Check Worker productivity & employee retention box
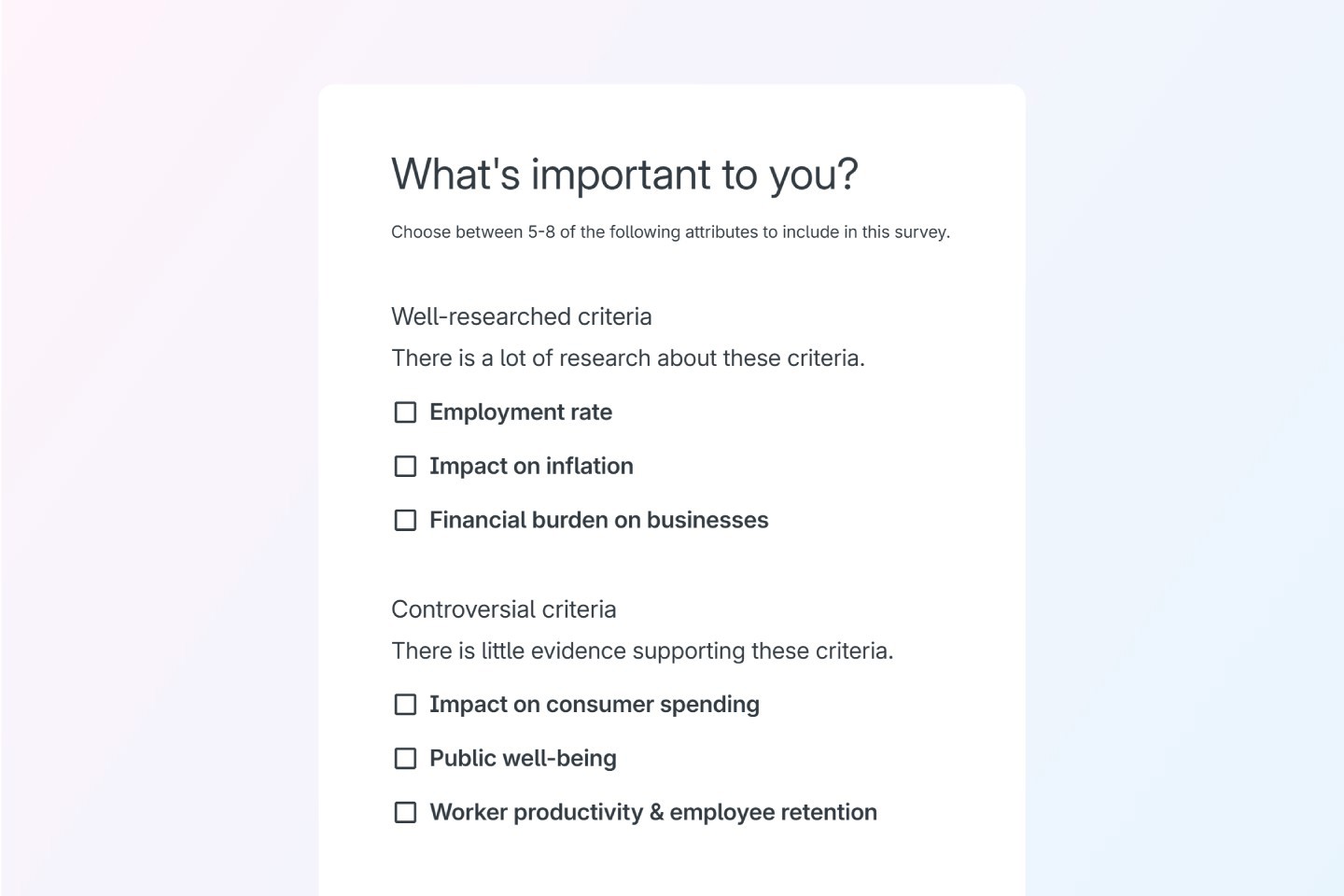The image size is (1344, 896). tap(405, 813)
